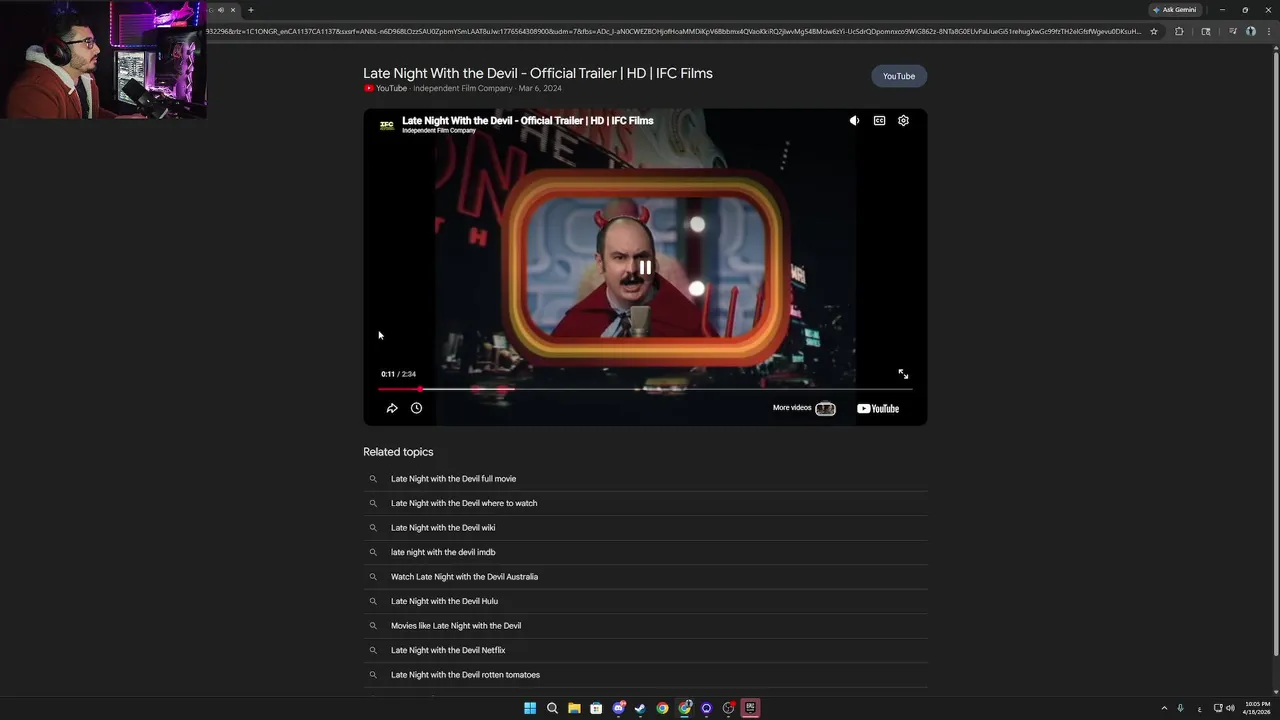Mute the trailer with the speaker icon
1280x720 pixels.
(x=854, y=120)
